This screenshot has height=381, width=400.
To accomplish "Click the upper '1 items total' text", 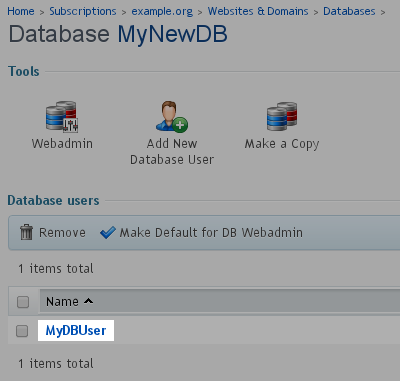I will [56, 269].
